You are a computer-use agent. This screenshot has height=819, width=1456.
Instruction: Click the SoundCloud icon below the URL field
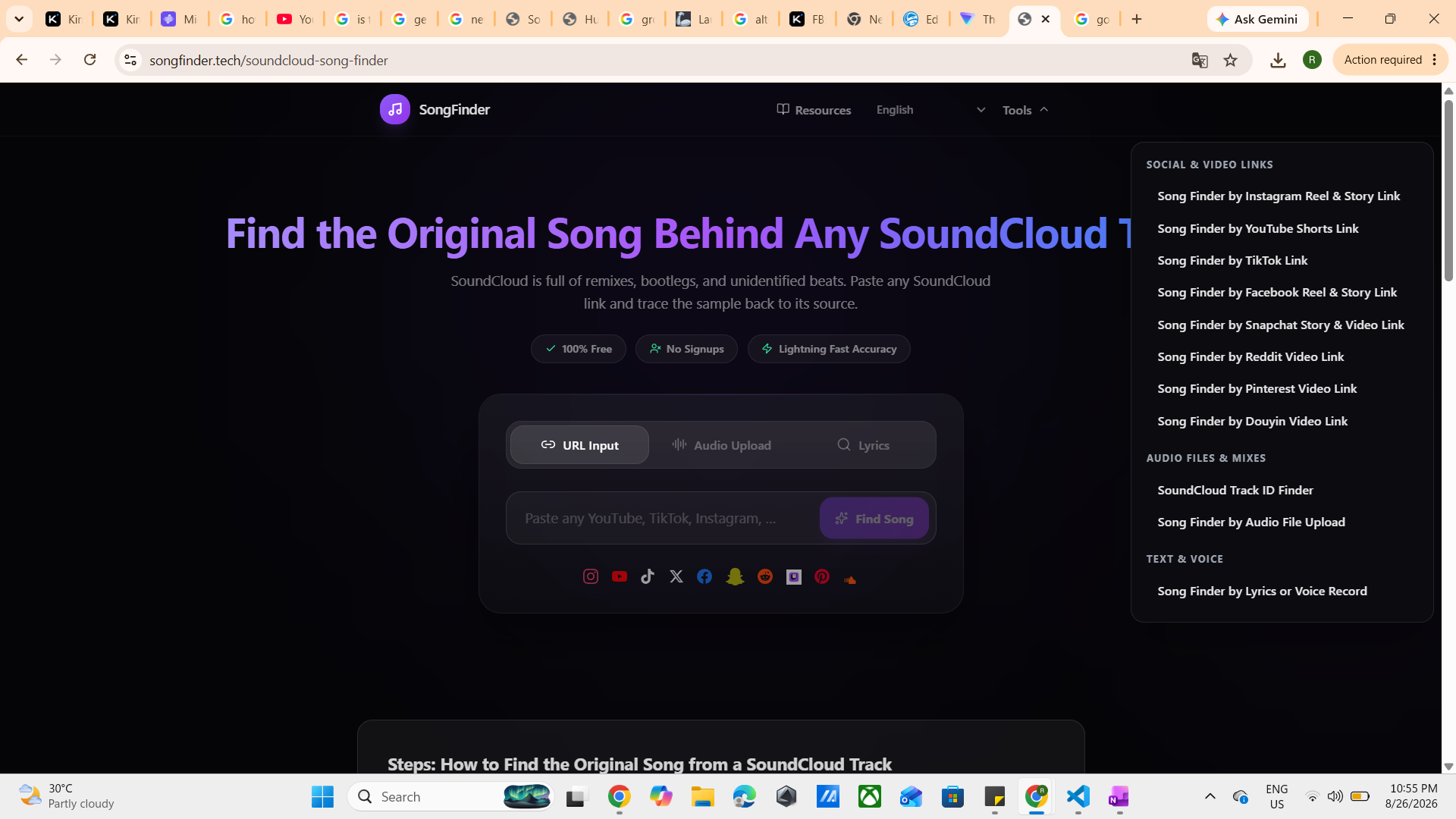[x=850, y=579]
